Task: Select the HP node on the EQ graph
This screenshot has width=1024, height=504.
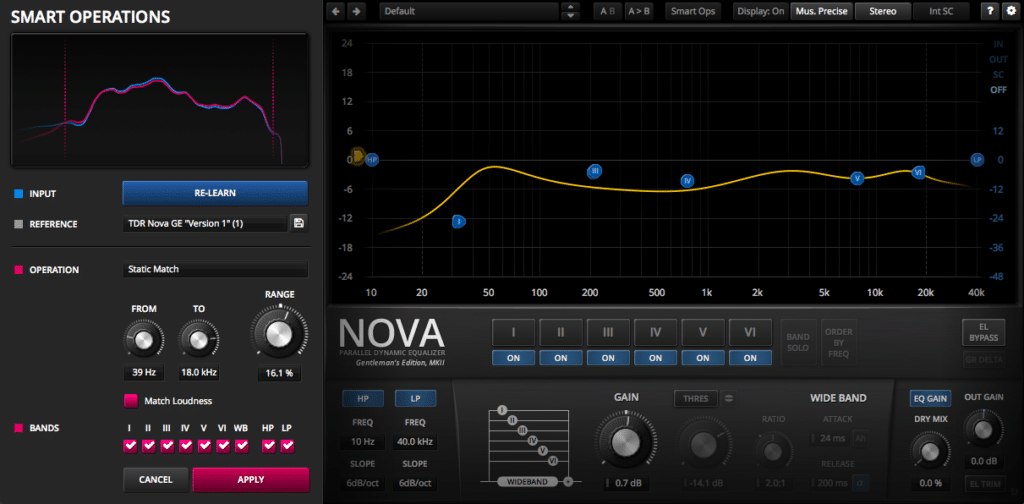Action: coord(372,159)
